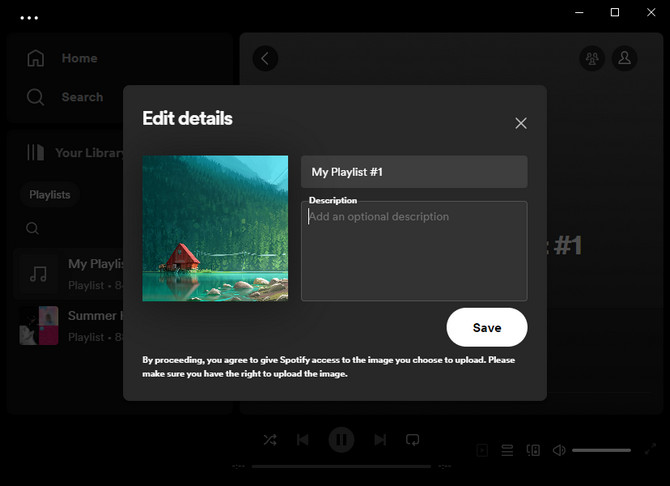Screen dimensions: 670x486
Task: Choose a new playlist cover image
Action: [215, 228]
